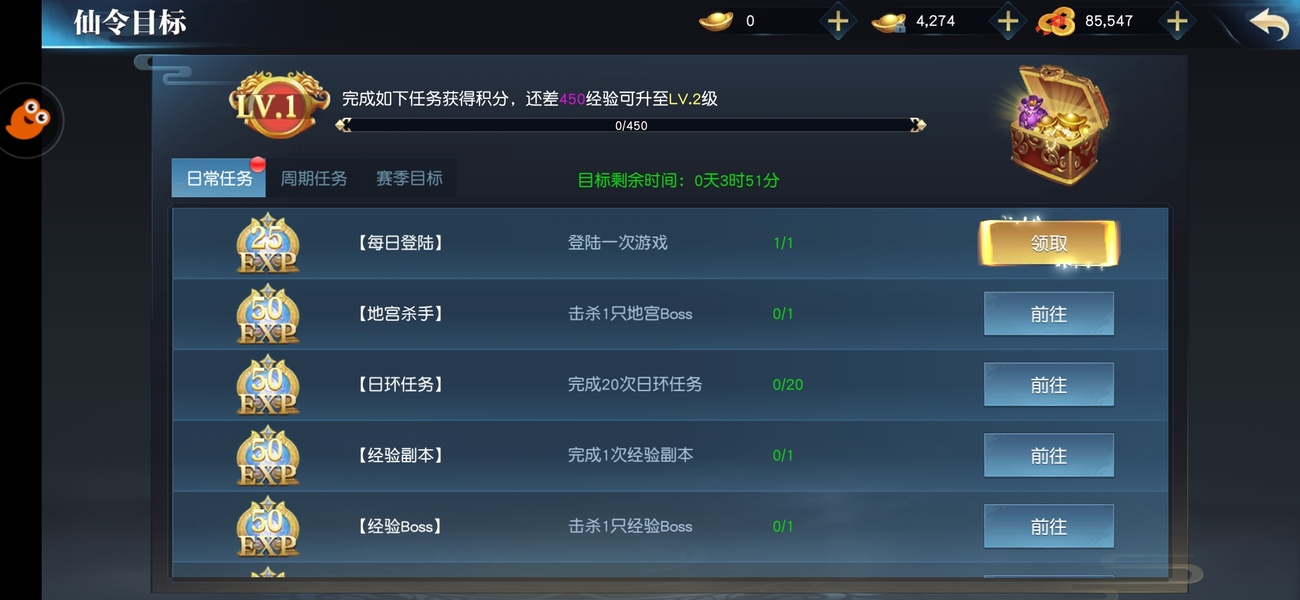The width and height of the screenshot is (1300, 600).
Task: Add coins via the plus beside 85,547
Action: (x=1178, y=21)
